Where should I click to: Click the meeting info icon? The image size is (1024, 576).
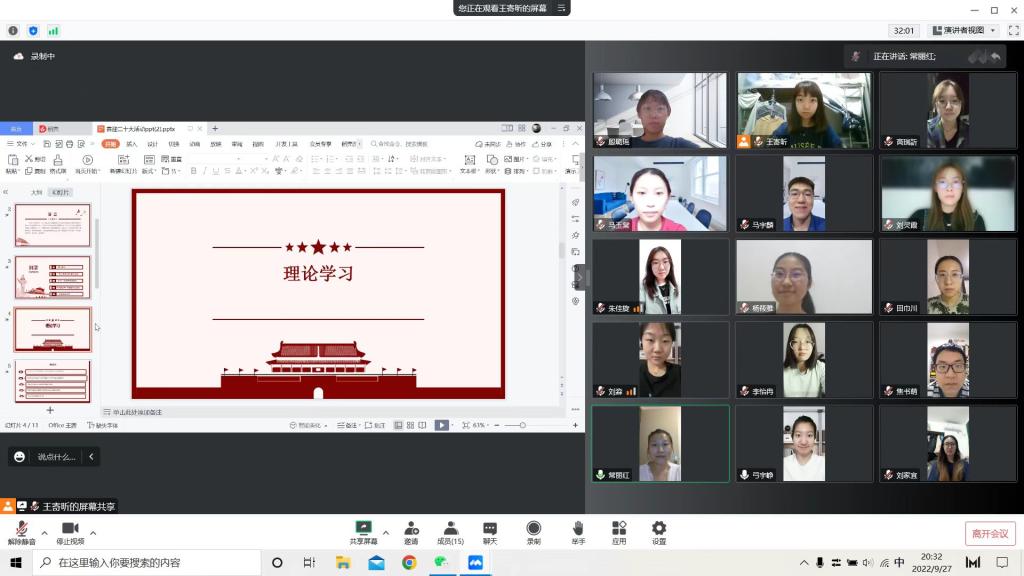13,31
